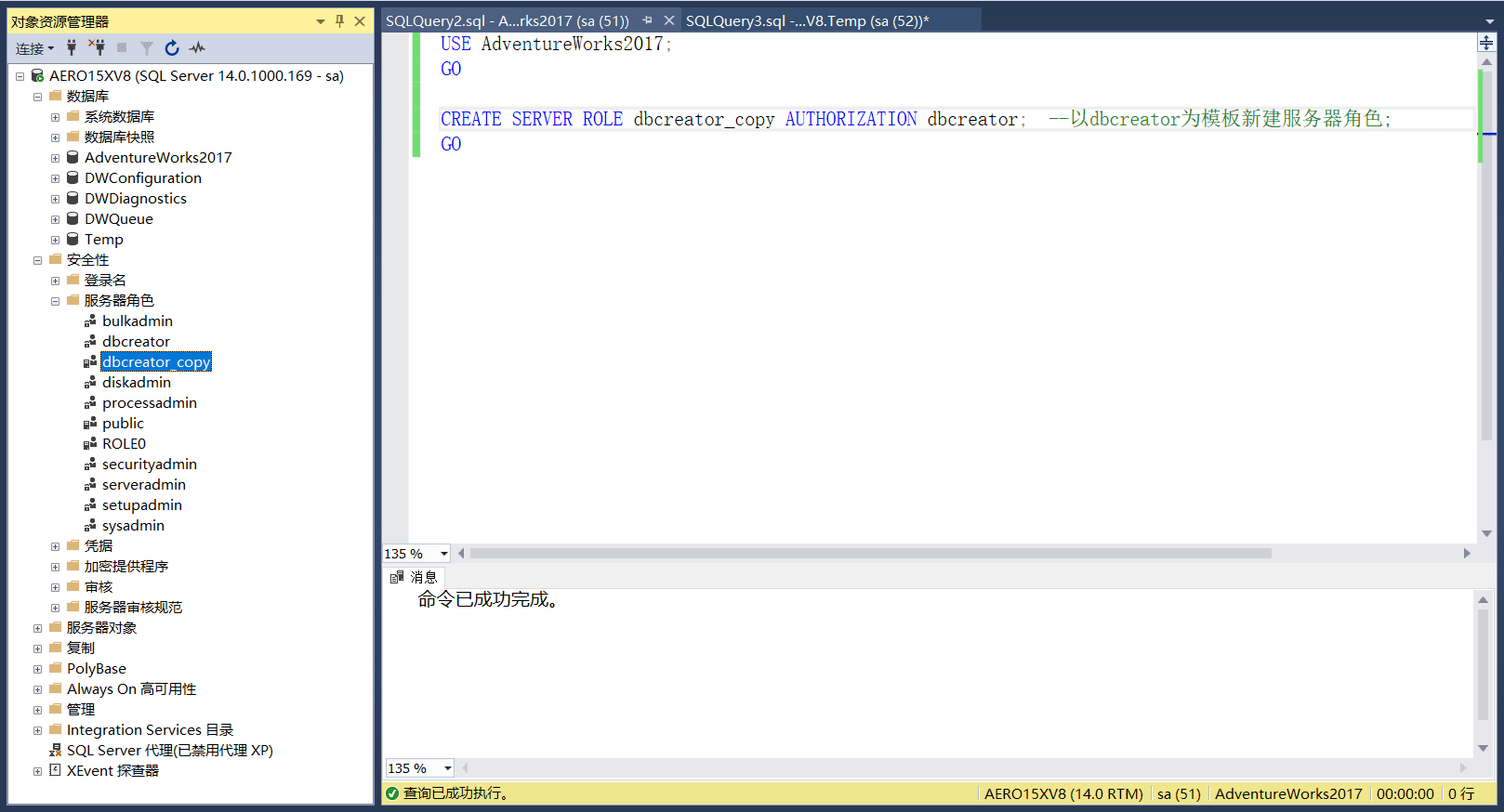The width and height of the screenshot is (1504, 812).
Task: Close the Object Explorer panel
Action: pyautogui.click(x=360, y=20)
